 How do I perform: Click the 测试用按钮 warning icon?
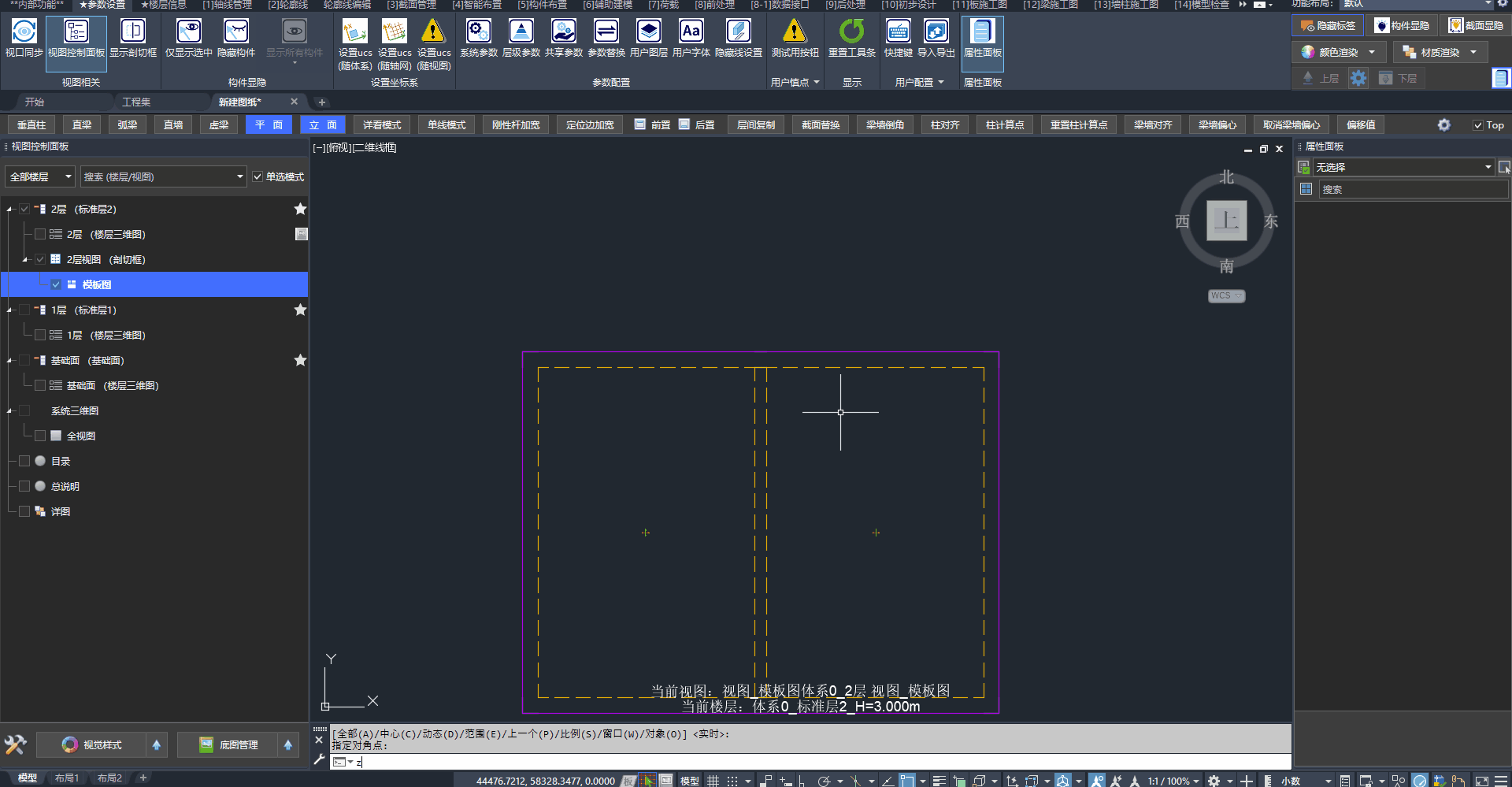[795, 32]
